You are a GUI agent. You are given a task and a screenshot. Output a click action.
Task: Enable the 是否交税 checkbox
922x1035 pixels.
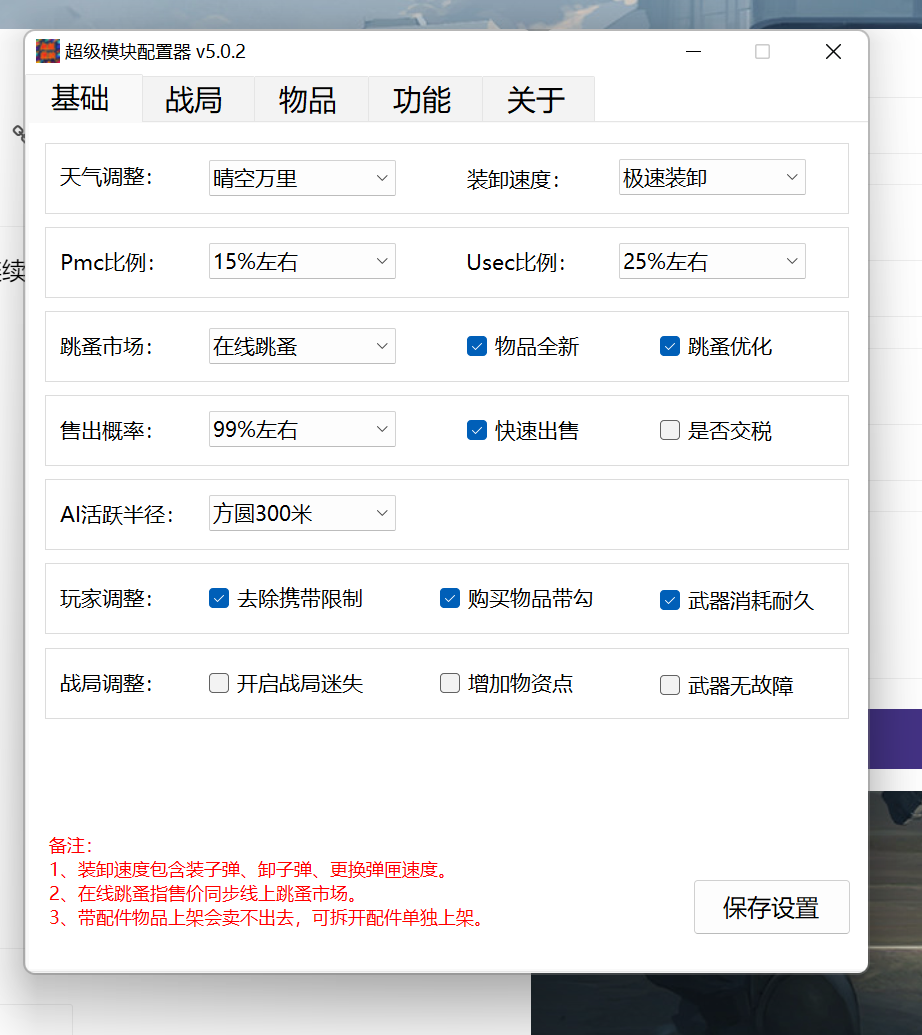coord(669,430)
